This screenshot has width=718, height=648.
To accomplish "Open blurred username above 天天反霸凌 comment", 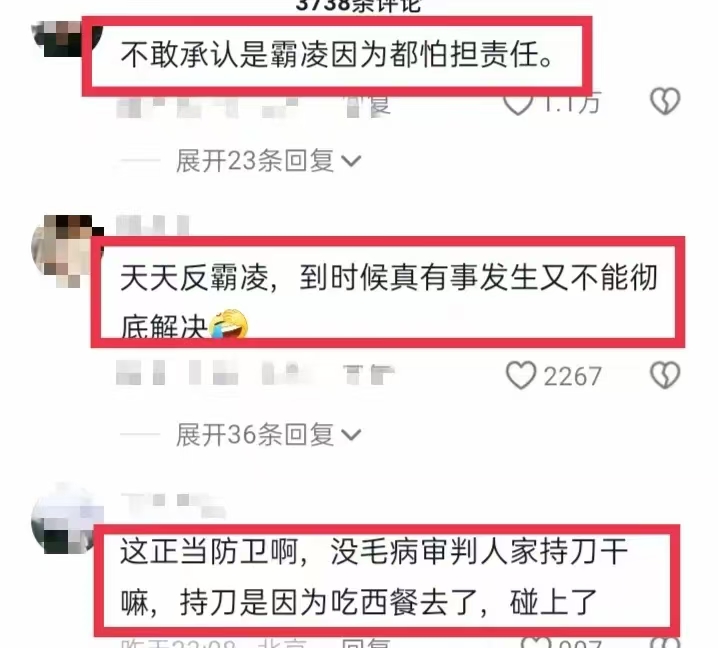I will [x=152, y=225].
